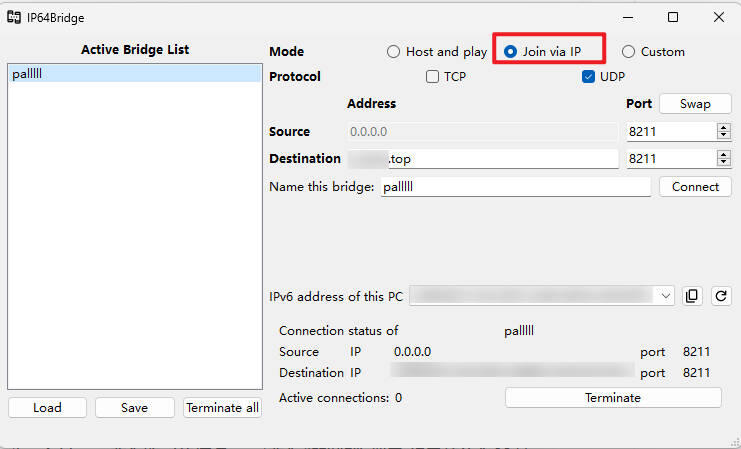The width and height of the screenshot is (741, 449).
Task: Enable the TCP protocol checkbox
Action: 433,76
